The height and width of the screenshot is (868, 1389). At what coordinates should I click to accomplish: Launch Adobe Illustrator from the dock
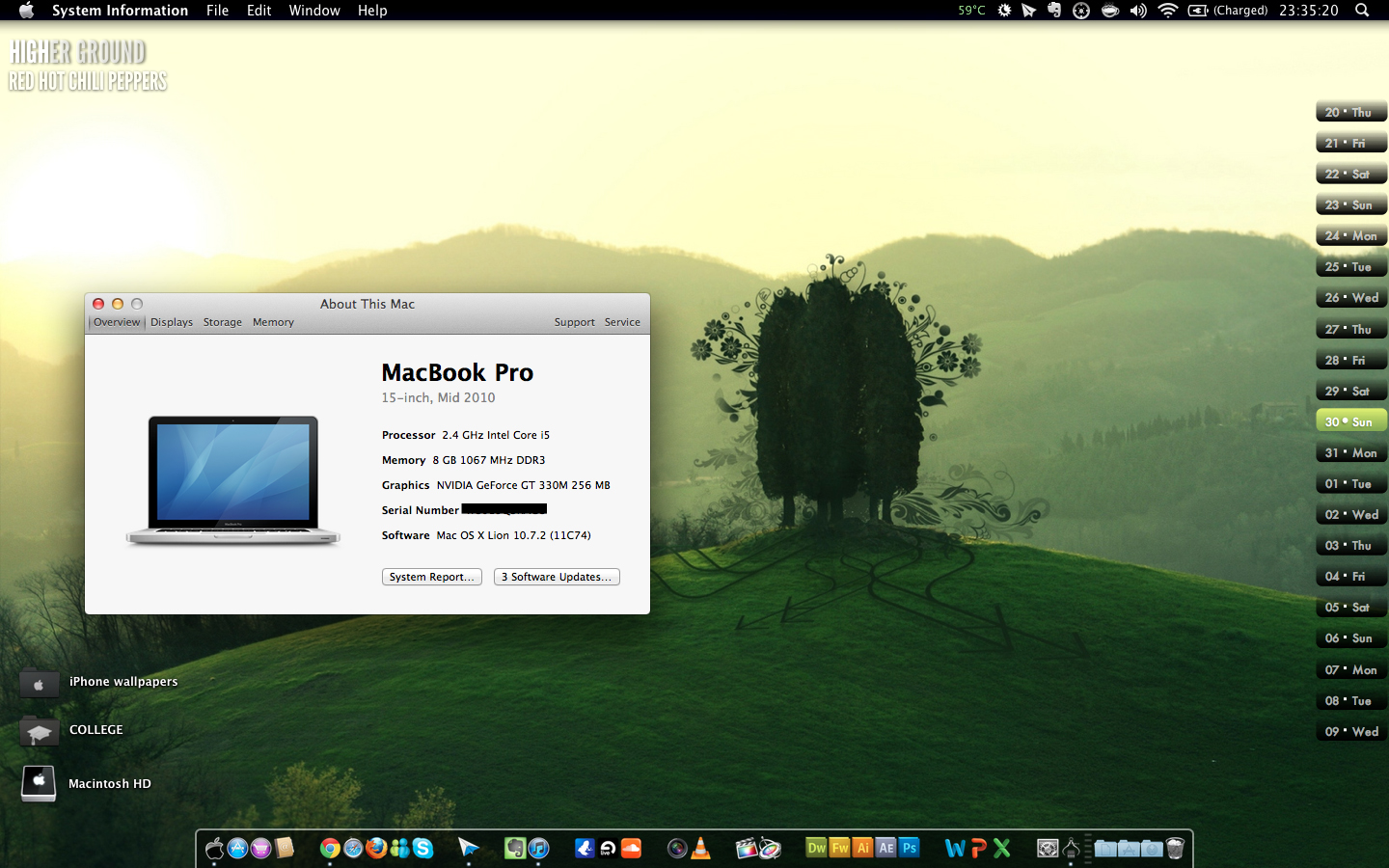click(x=862, y=848)
